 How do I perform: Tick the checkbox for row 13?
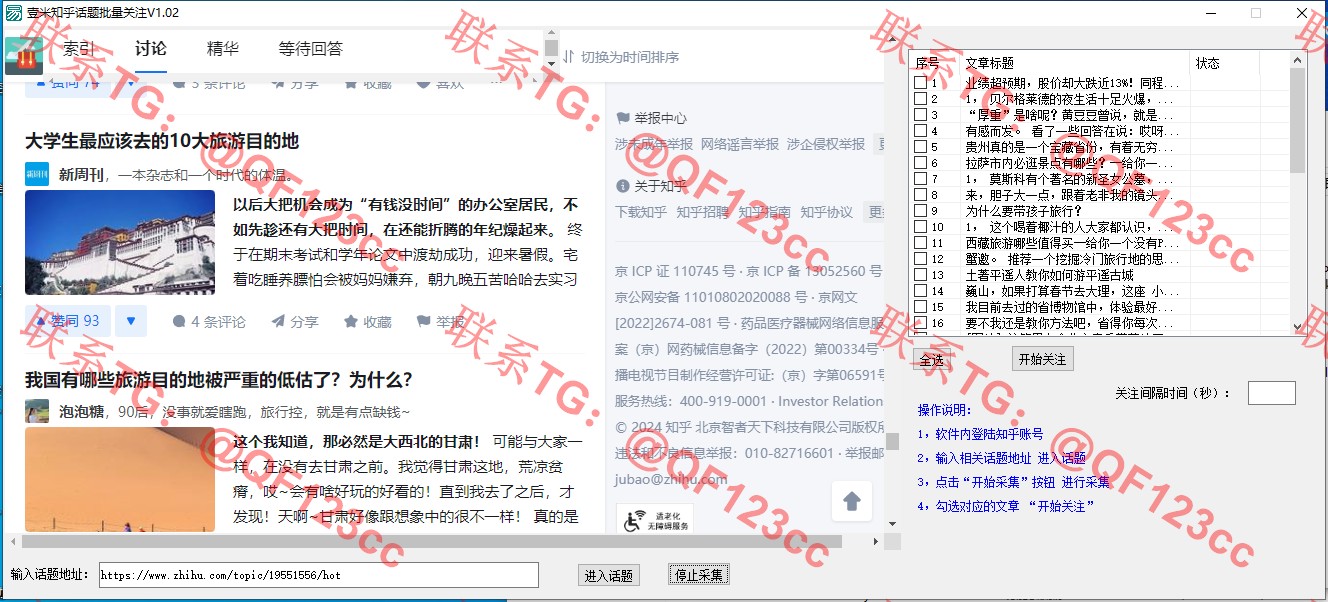[920, 275]
